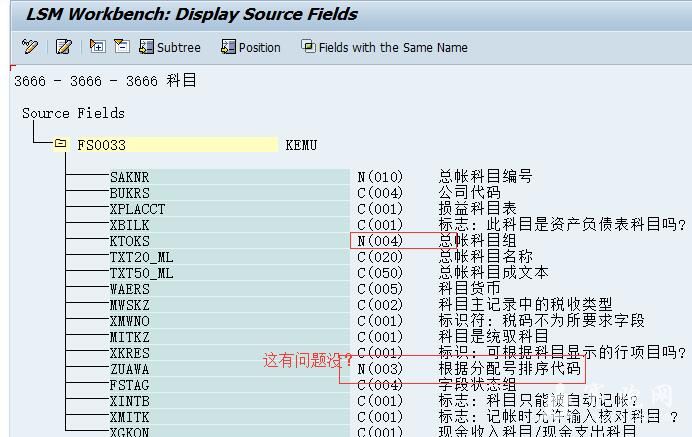Click the 总帐科目名称 description

coord(485,256)
